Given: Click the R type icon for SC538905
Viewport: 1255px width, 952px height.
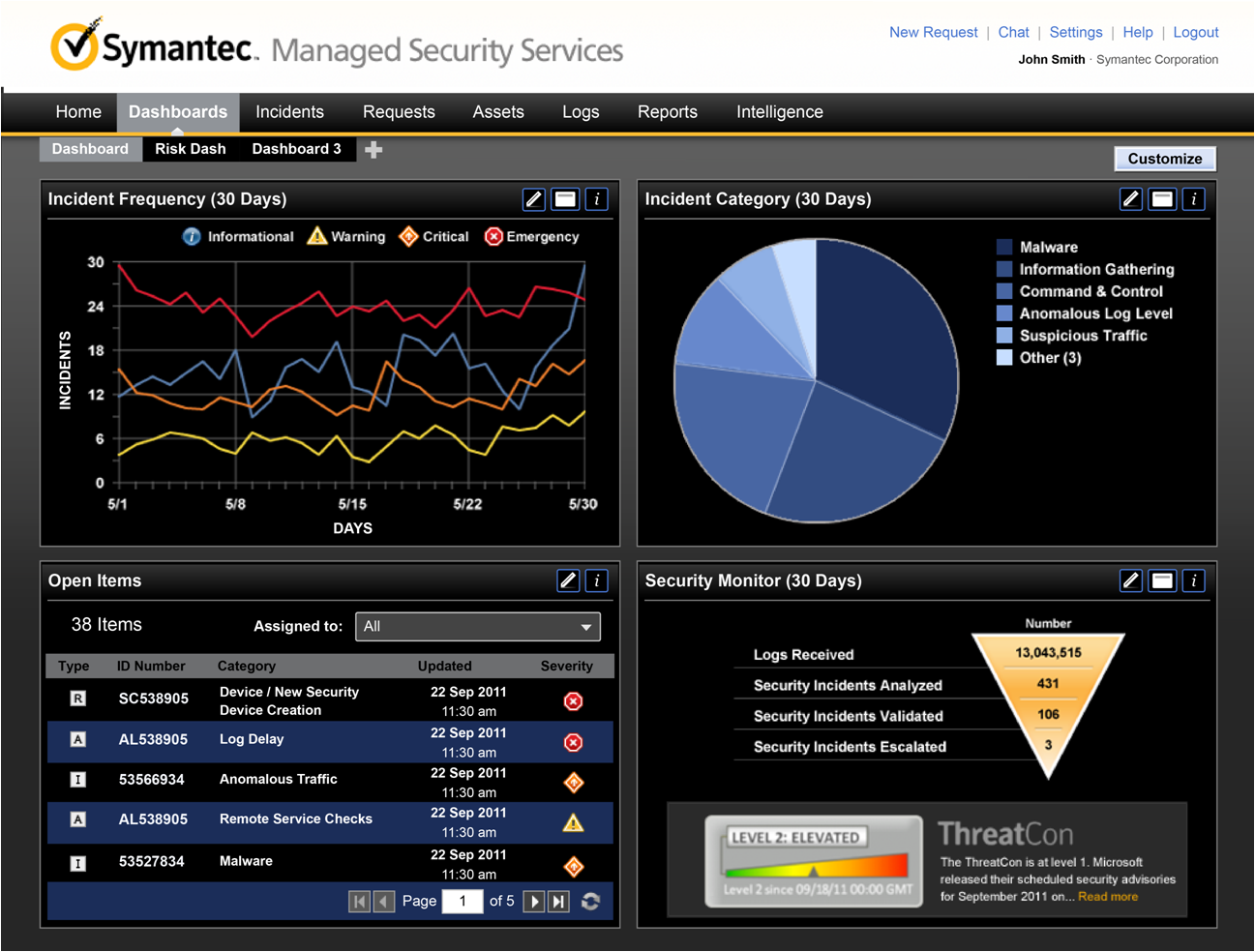Looking at the screenshot, I should click(78, 699).
